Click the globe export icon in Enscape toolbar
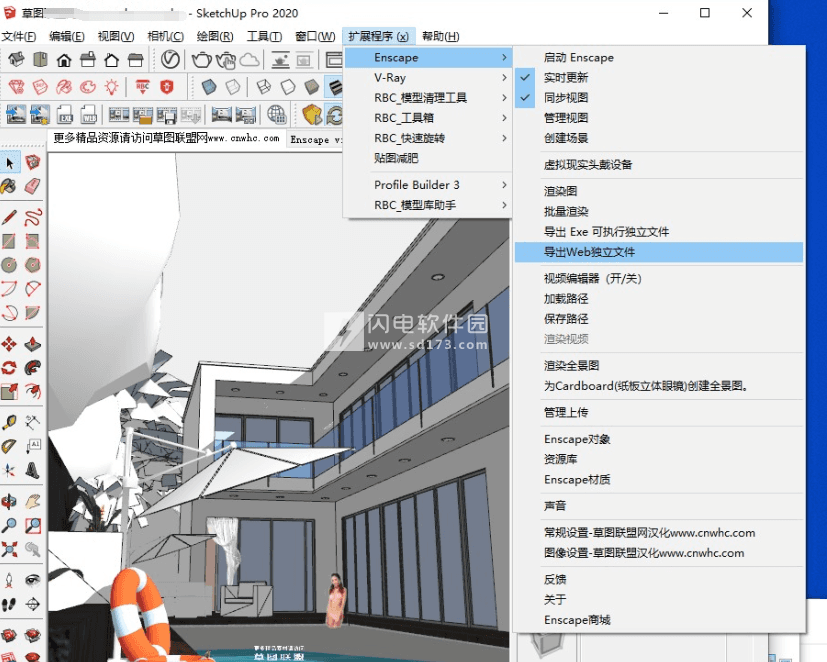827x662 pixels. tap(276, 114)
